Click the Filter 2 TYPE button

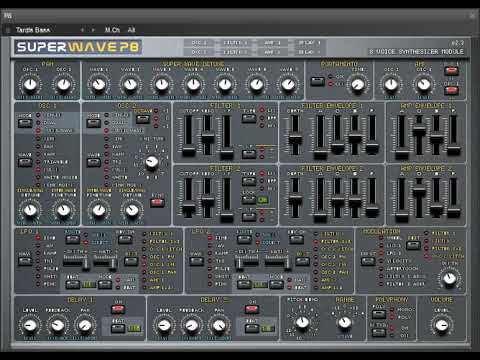(x=249, y=181)
